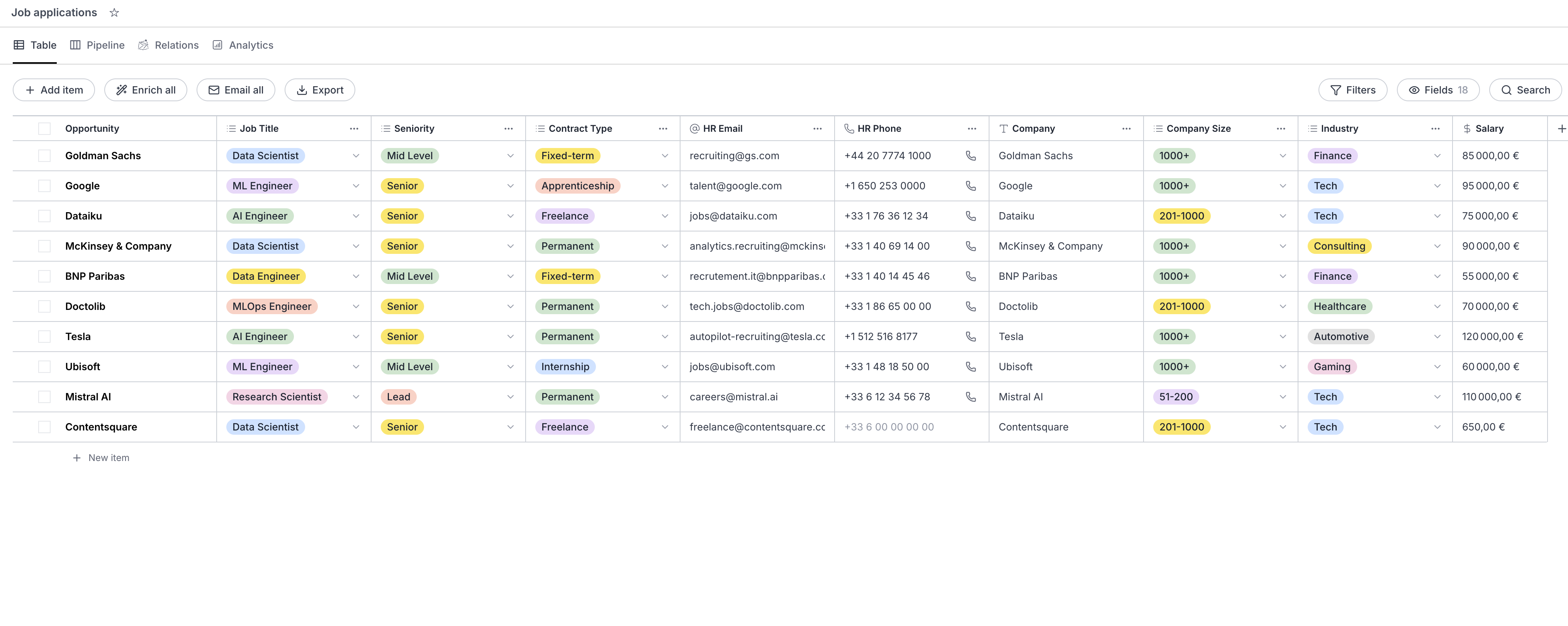1568x626 pixels.
Task: Expand Seniority dropdown for Google
Action: pos(511,186)
